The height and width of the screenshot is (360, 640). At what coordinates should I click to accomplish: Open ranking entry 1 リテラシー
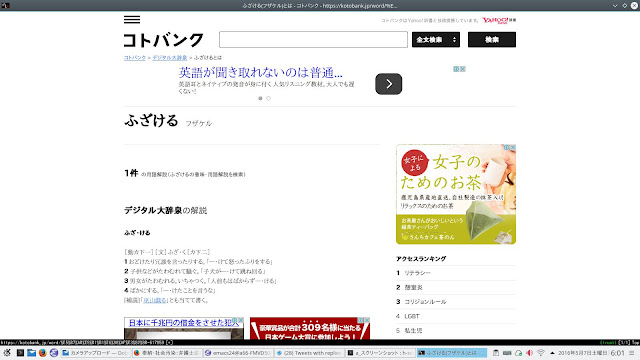pos(456,273)
